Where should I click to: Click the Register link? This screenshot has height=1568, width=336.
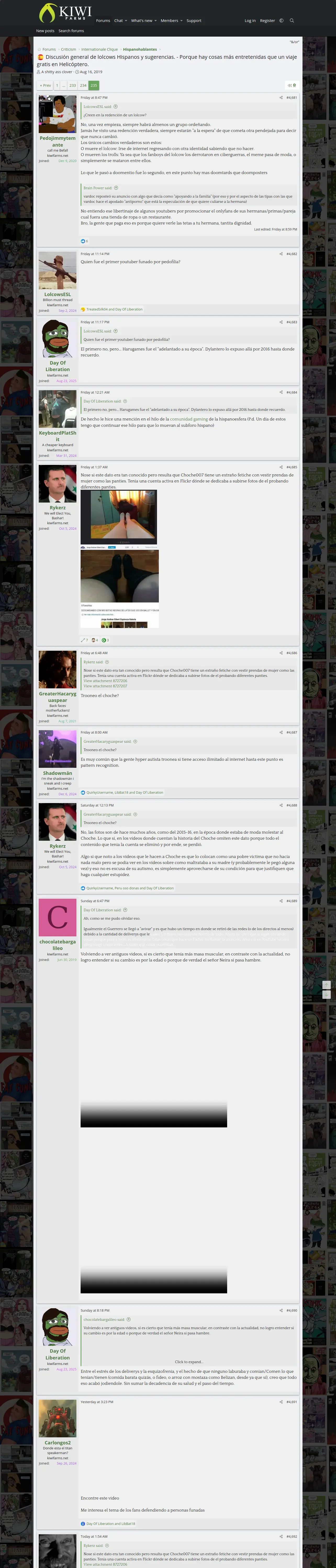pos(267,21)
